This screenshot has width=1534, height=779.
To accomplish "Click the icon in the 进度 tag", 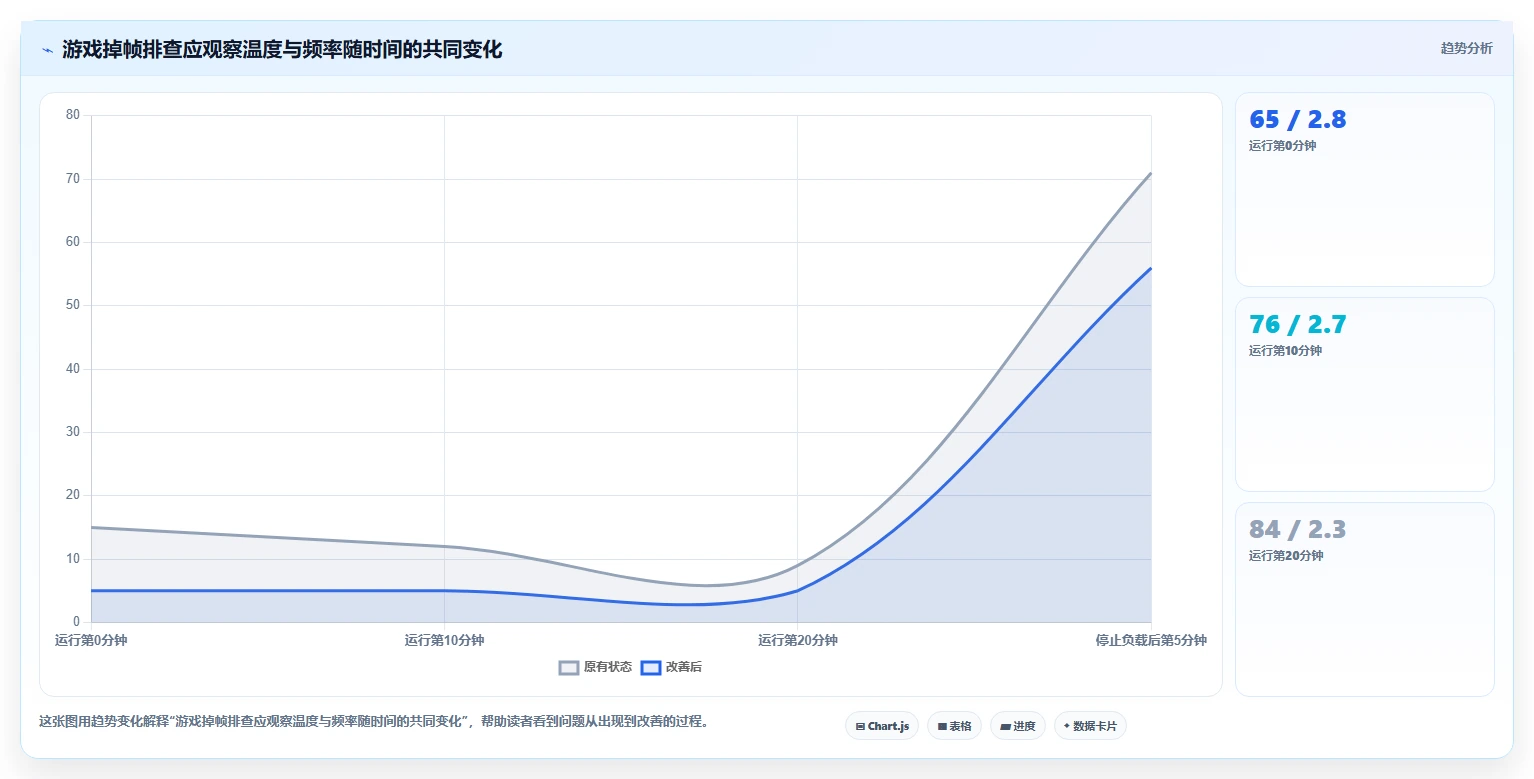I will 1005,727.
